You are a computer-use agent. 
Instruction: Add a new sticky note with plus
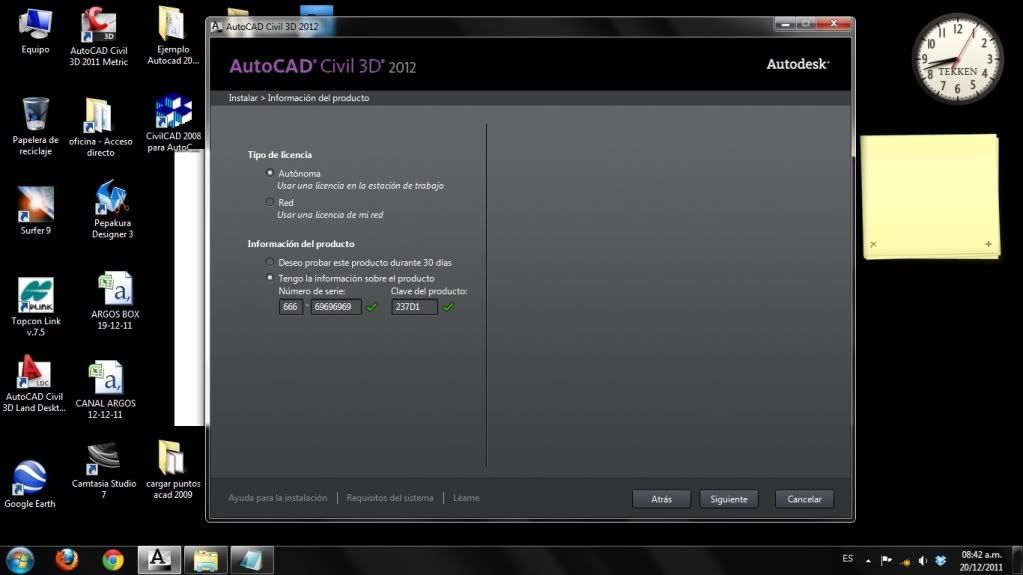(x=988, y=244)
